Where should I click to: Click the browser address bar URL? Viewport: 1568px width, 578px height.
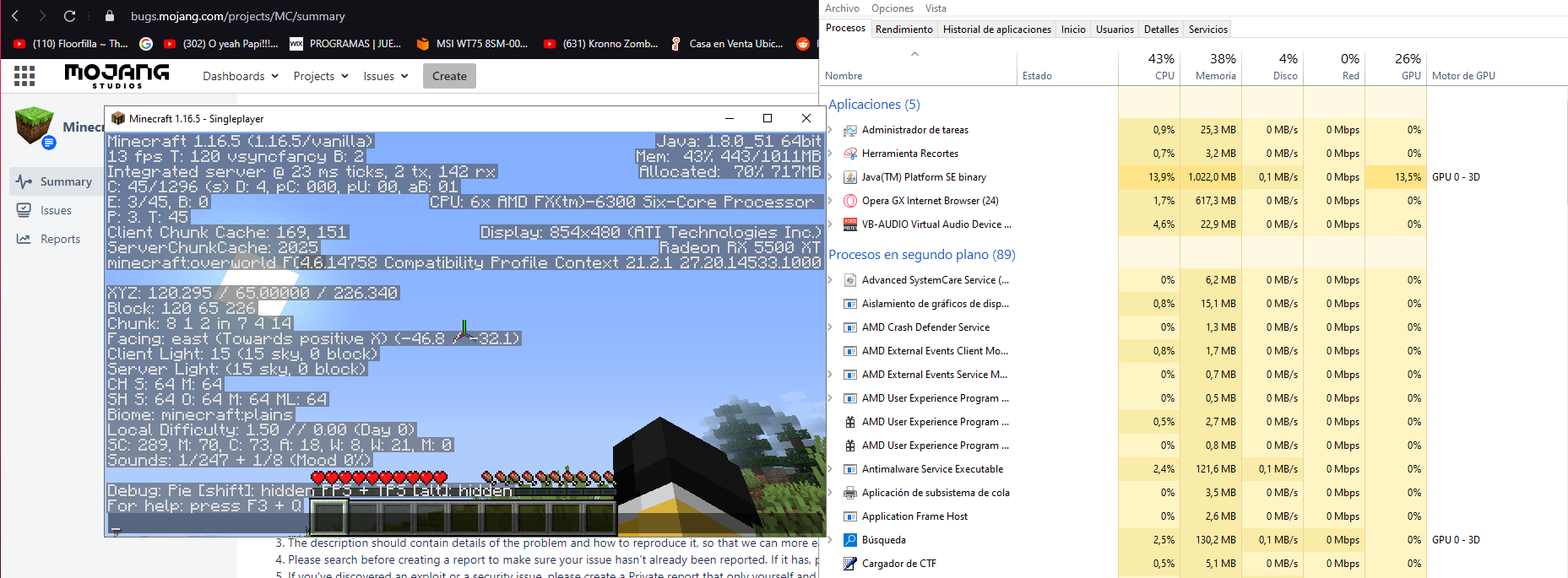tap(238, 16)
